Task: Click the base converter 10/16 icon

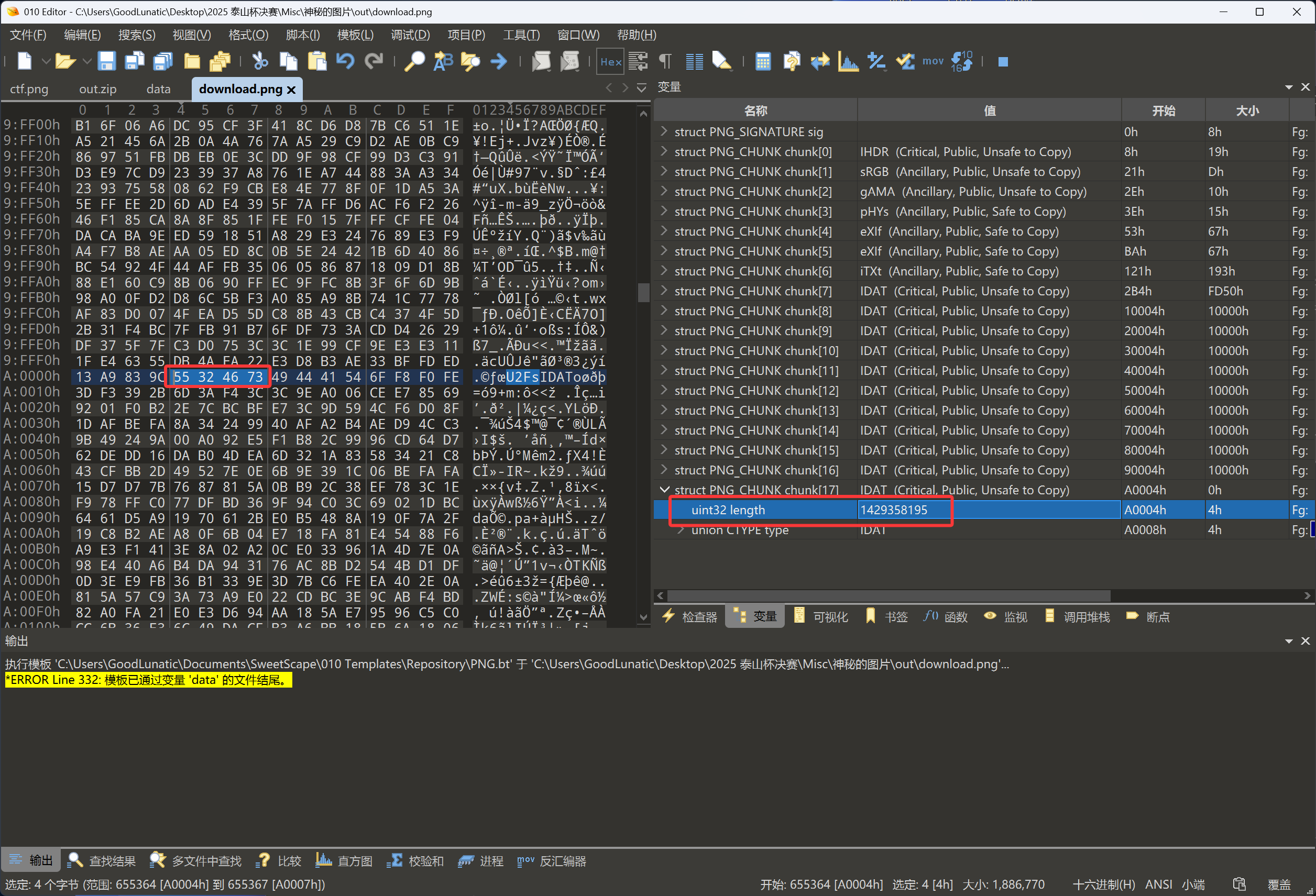Action: pos(962,61)
